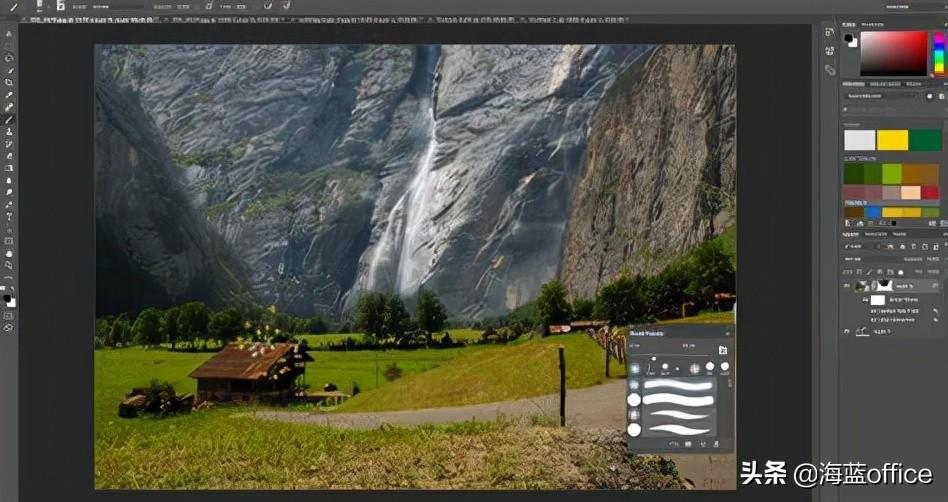Open the brush panel folder icon
This screenshot has width=948, height=502.
tap(723, 350)
